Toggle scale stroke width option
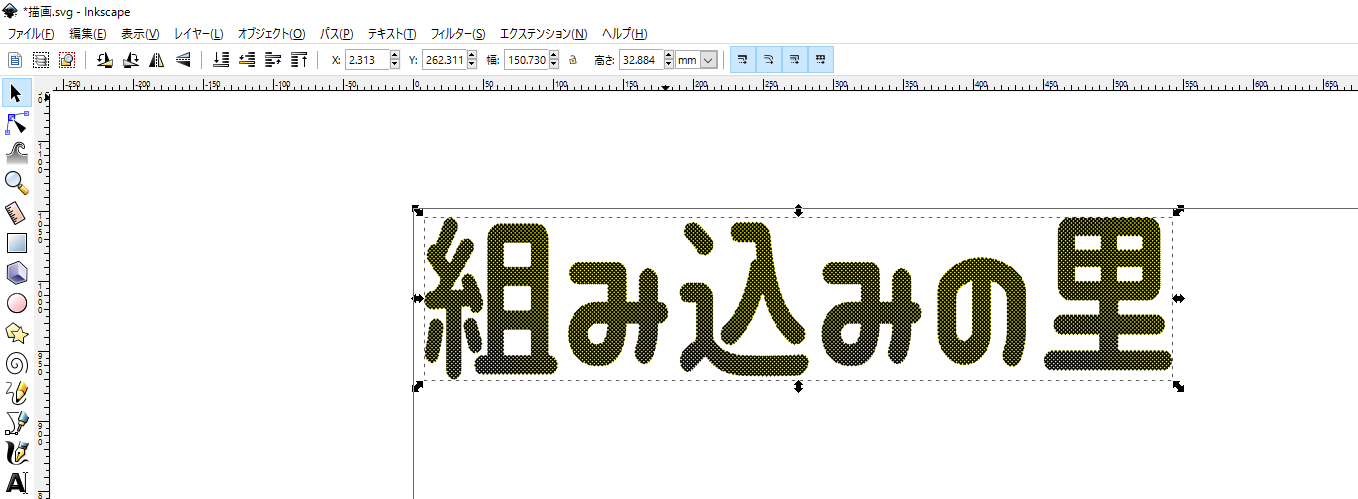The height and width of the screenshot is (499, 1358). click(x=743, y=60)
